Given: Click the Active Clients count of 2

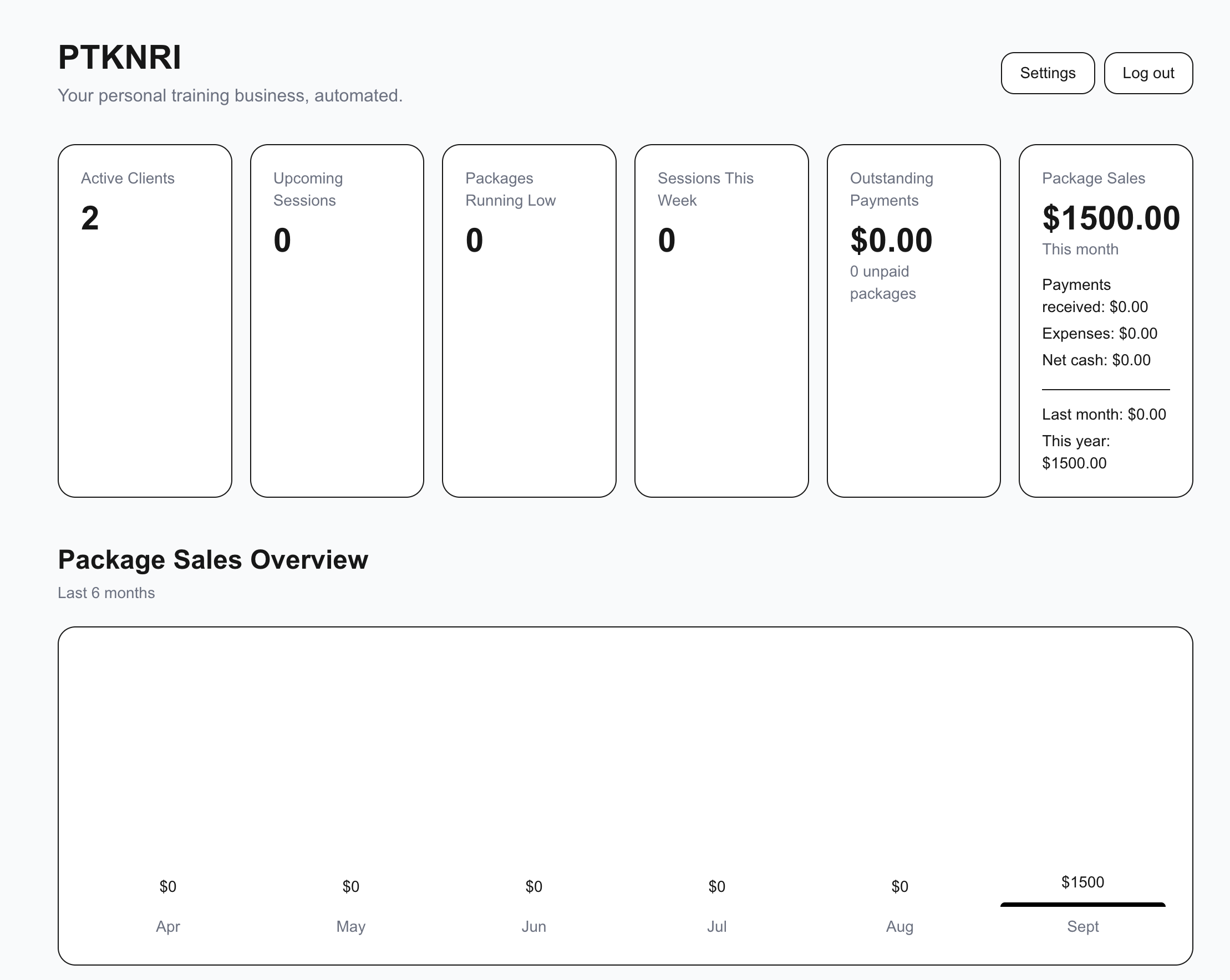Looking at the screenshot, I should coord(90,218).
